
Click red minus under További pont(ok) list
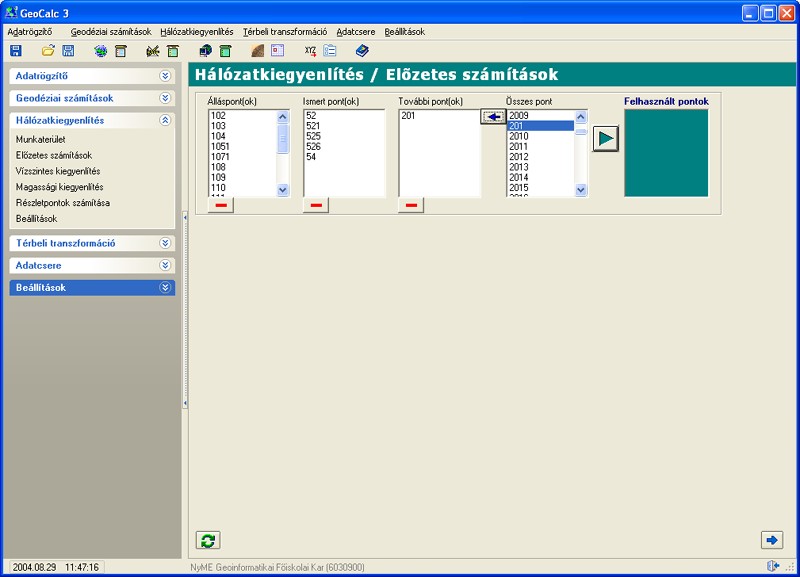(x=411, y=205)
